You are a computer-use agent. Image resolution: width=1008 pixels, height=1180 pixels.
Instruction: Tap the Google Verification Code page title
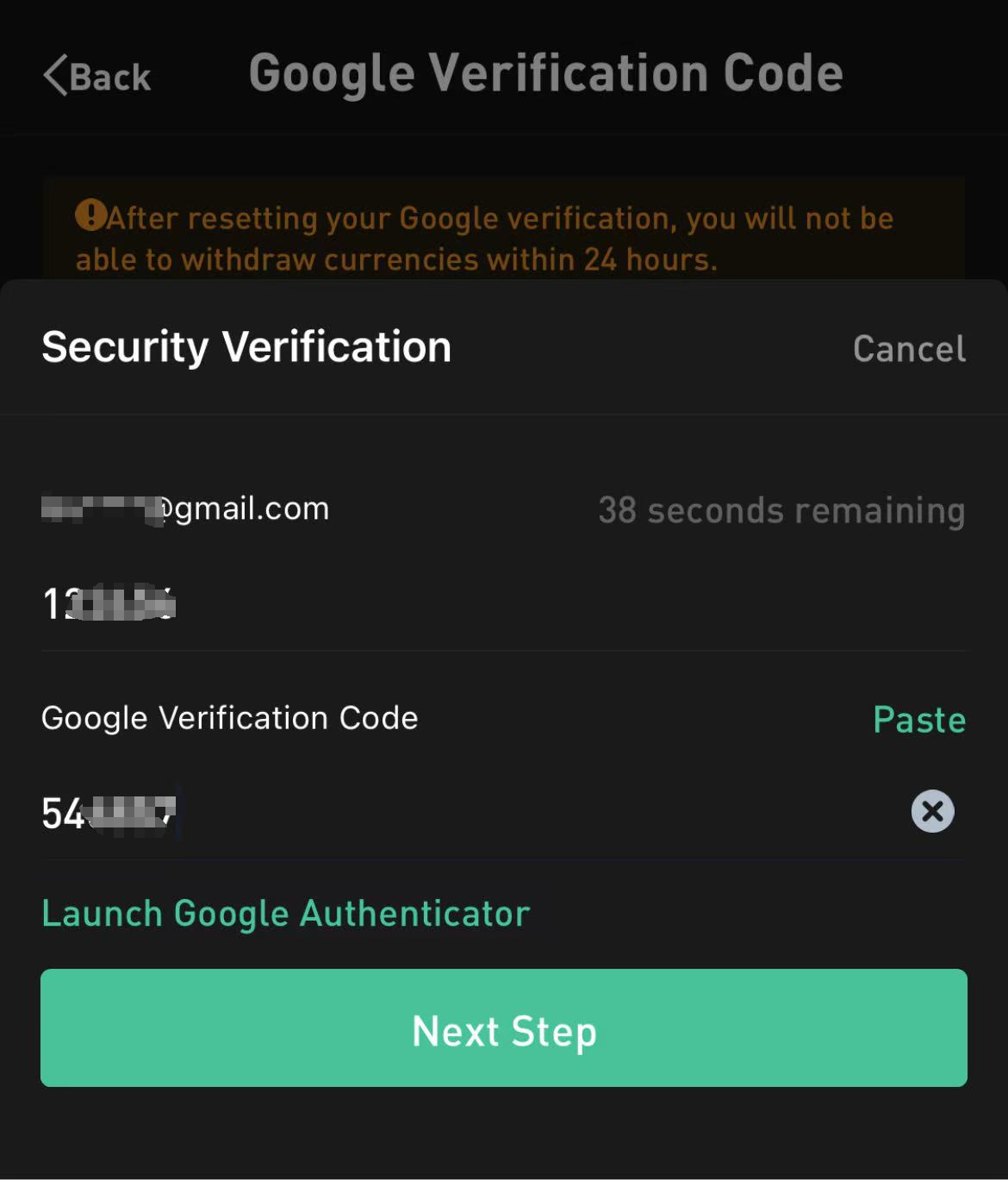[x=545, y=72]
